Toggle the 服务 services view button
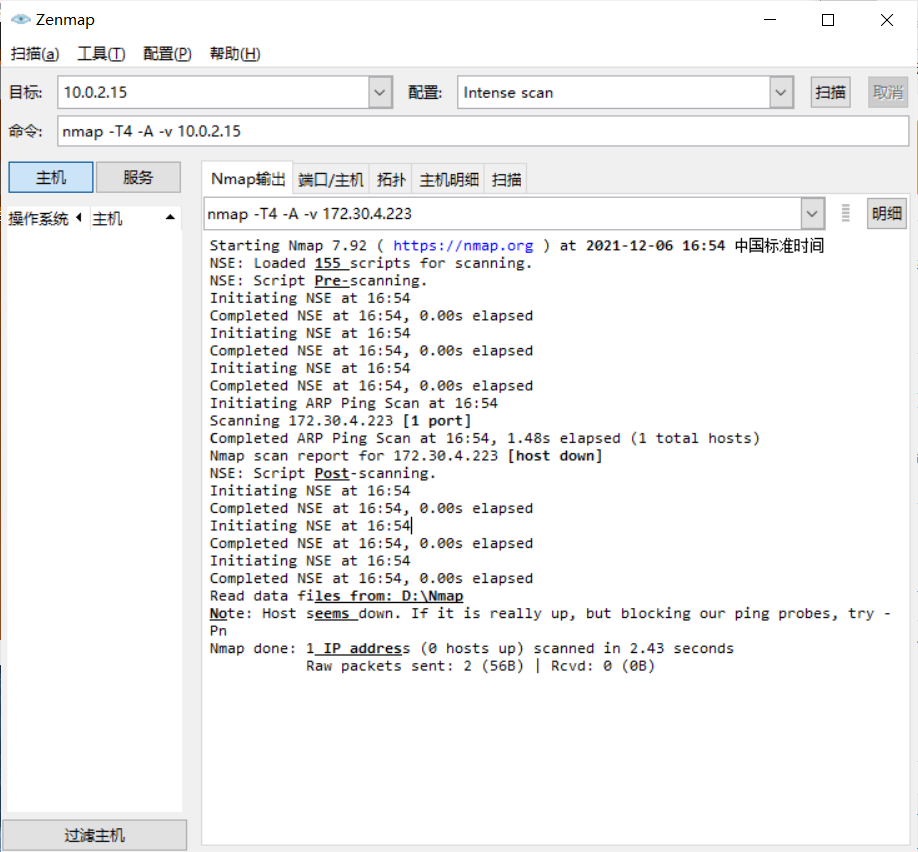Image resolution: width=918 pixels, height=852 pixels. click(x=138, y=177)
